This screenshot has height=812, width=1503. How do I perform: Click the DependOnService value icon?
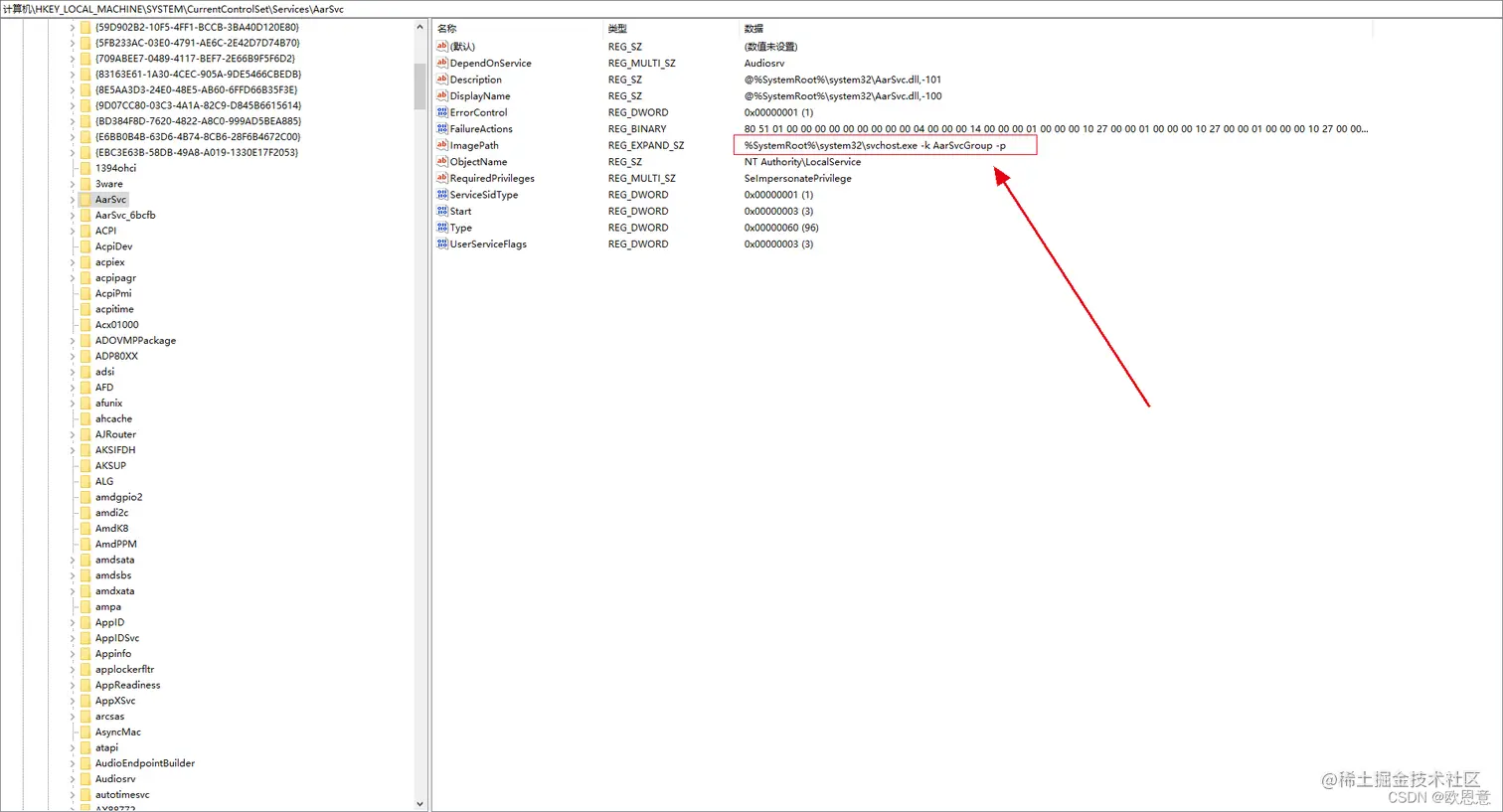click(x=442, y=63)
